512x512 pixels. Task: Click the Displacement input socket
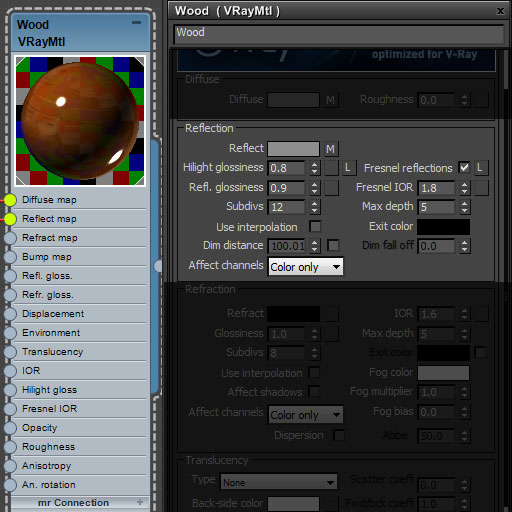(10, 314)
